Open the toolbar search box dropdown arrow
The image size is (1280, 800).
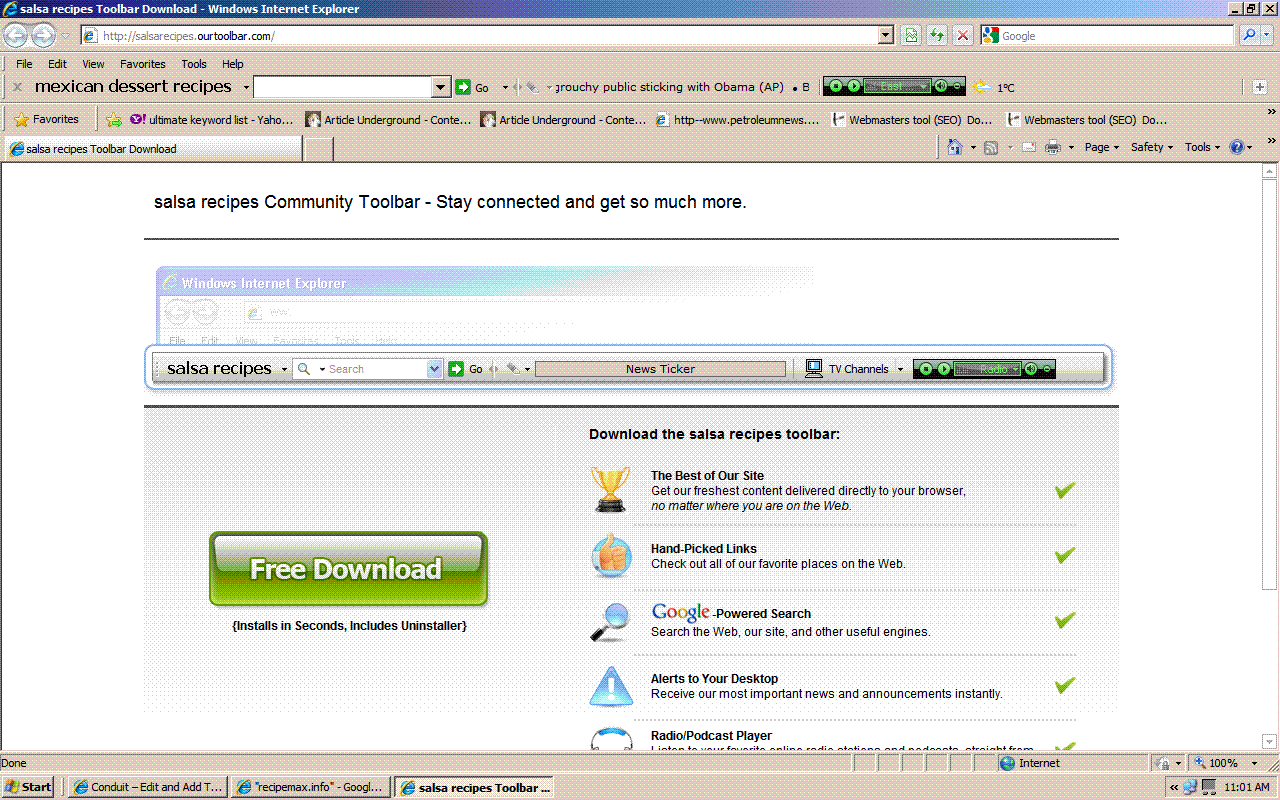pos(442,87)
